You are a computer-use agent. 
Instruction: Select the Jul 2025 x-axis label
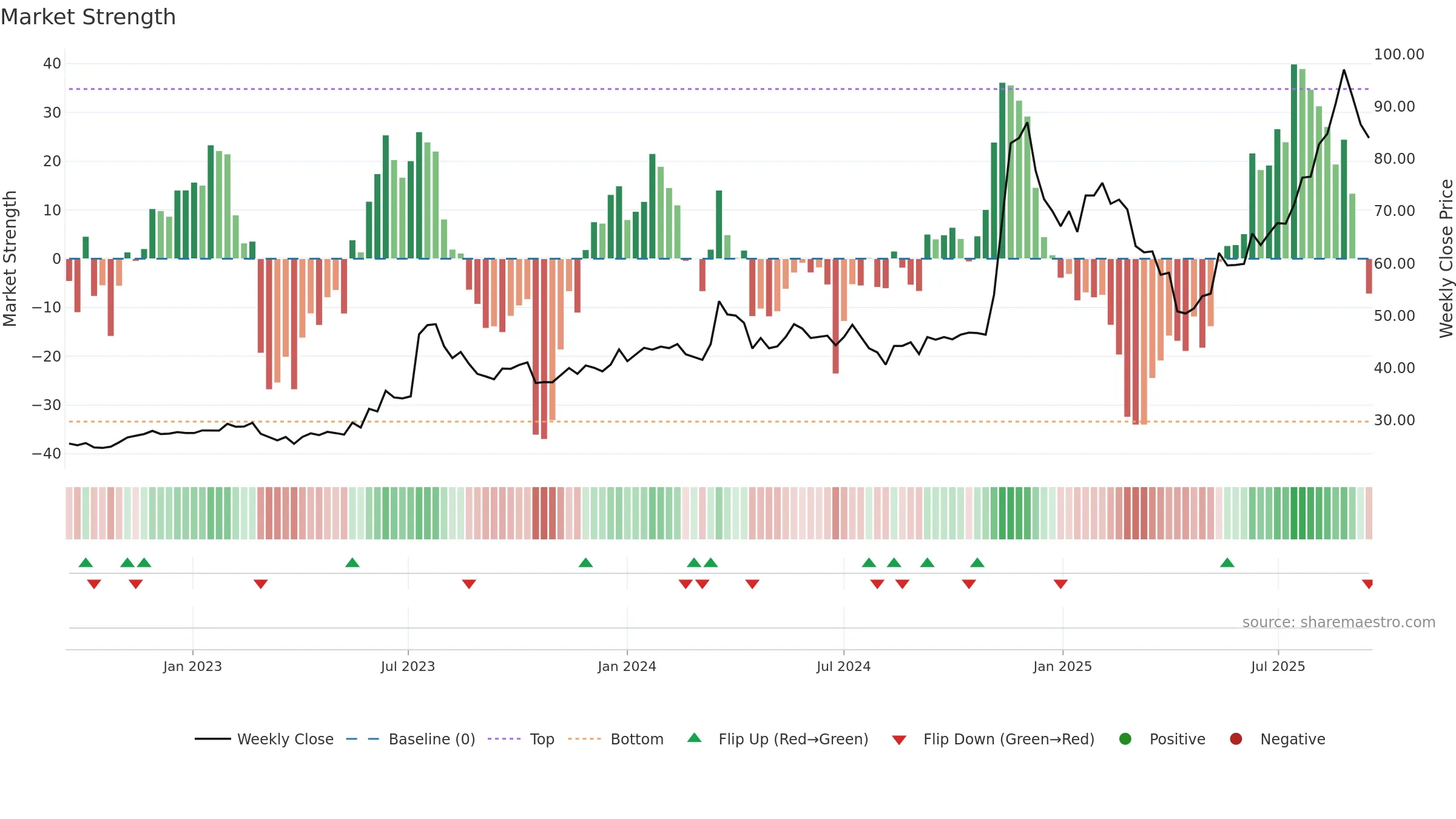click(1278, 666)
